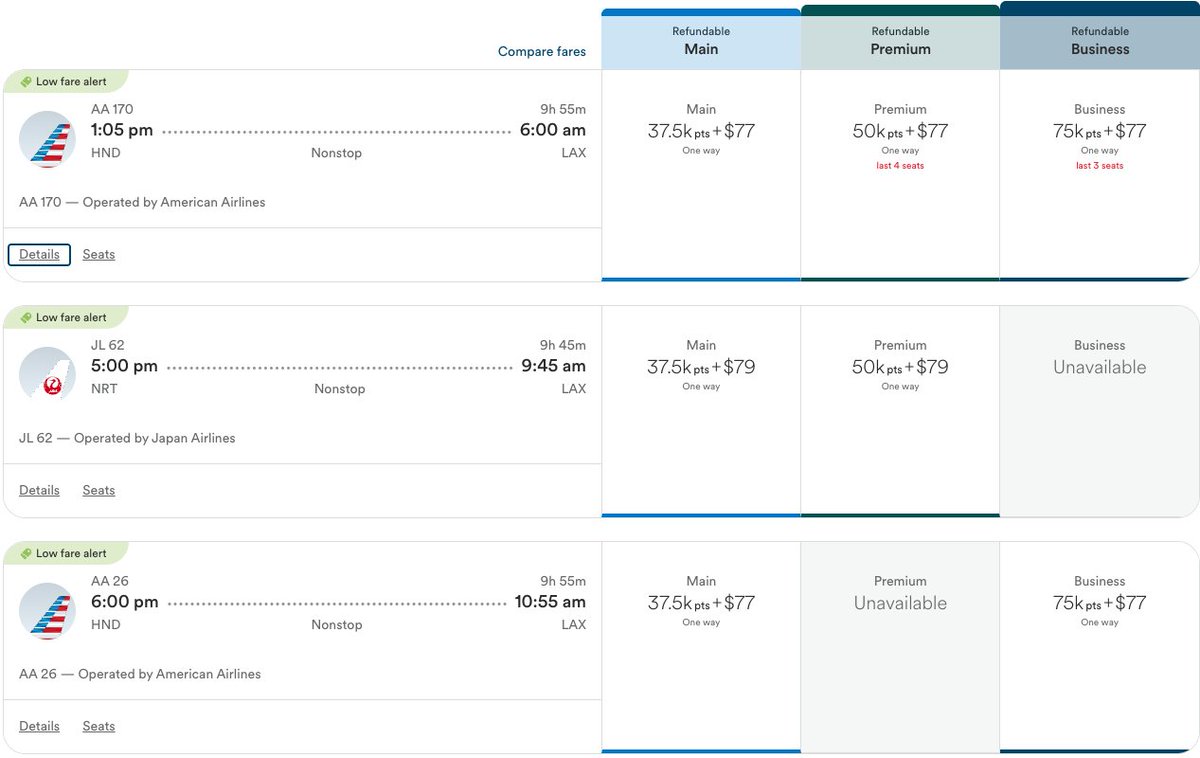1200x758 pixels.
Task: Click the Low fare alert tag on AA 26
Action: tap(64, 554)
